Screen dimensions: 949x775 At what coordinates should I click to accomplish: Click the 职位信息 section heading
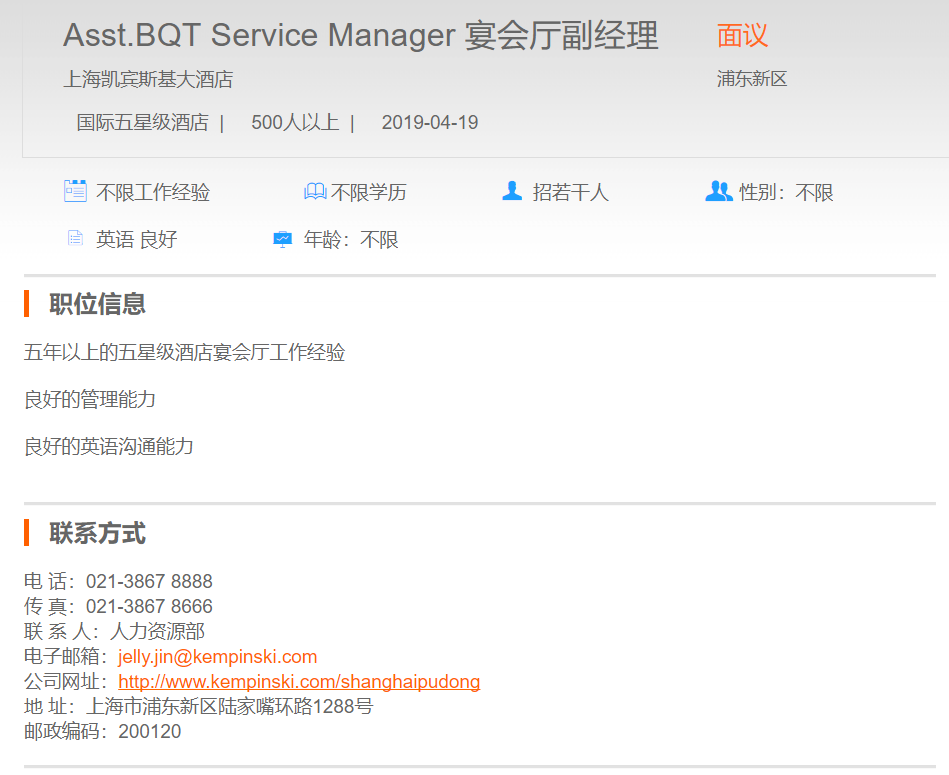[x=97, y=304]
